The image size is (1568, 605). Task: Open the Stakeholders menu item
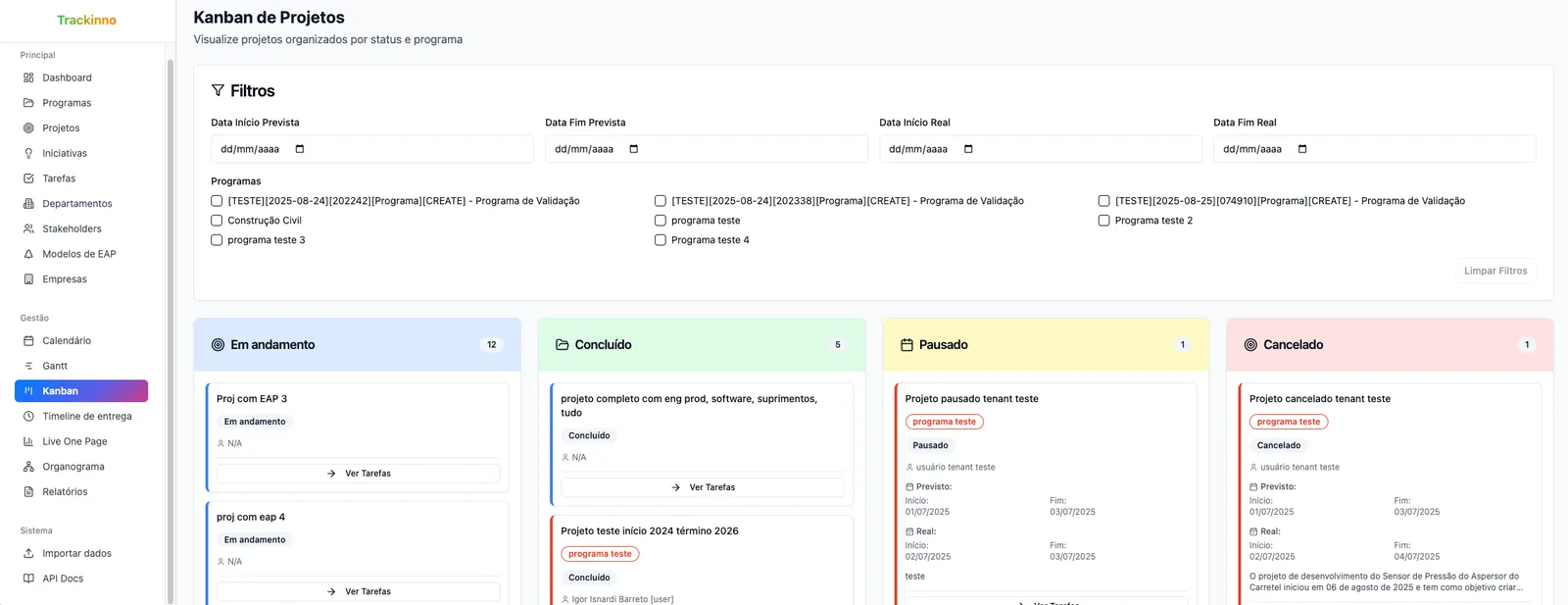coord(81,228)
